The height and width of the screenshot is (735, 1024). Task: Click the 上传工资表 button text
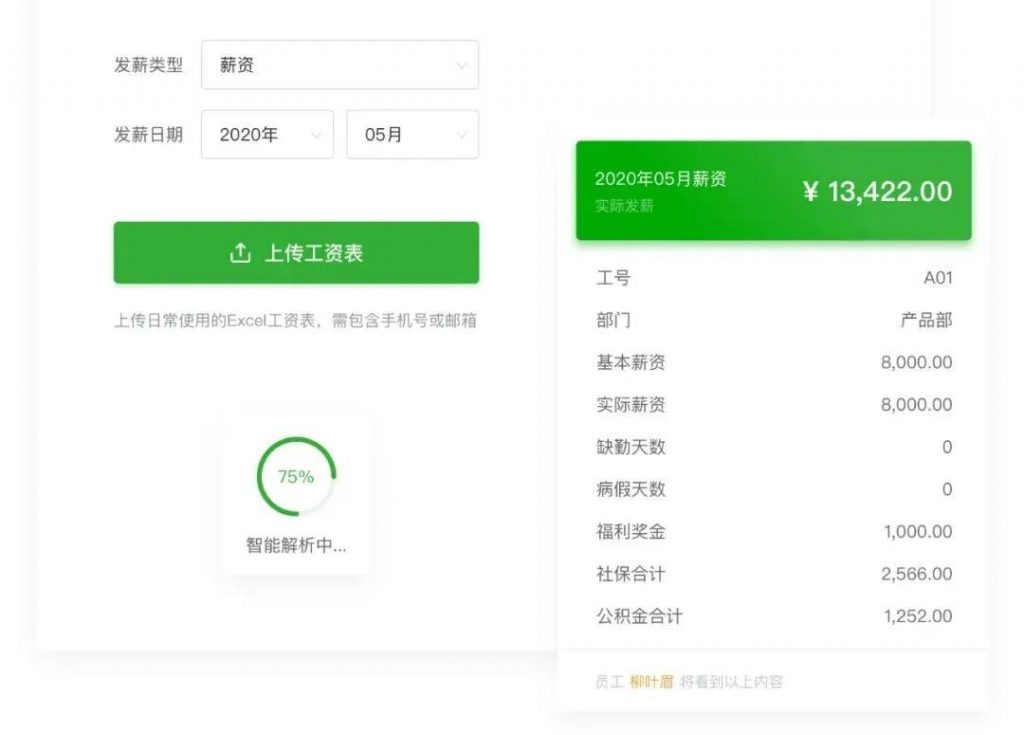(x=313, y=253)
